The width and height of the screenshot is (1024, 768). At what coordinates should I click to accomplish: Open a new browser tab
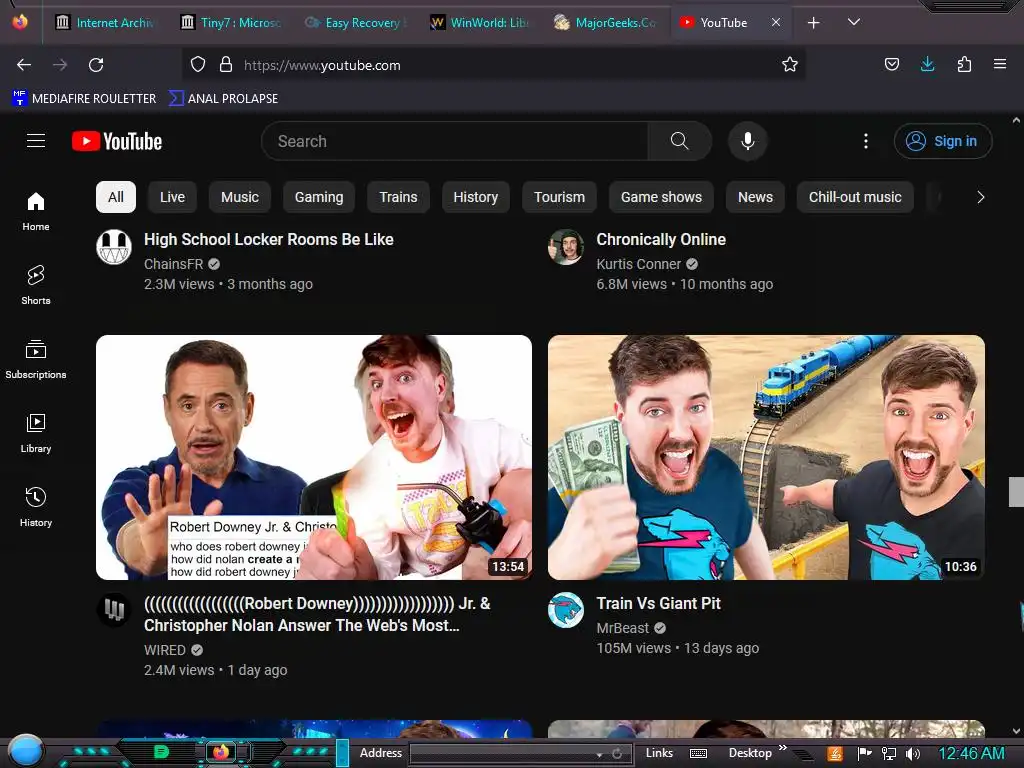(814, 23)
